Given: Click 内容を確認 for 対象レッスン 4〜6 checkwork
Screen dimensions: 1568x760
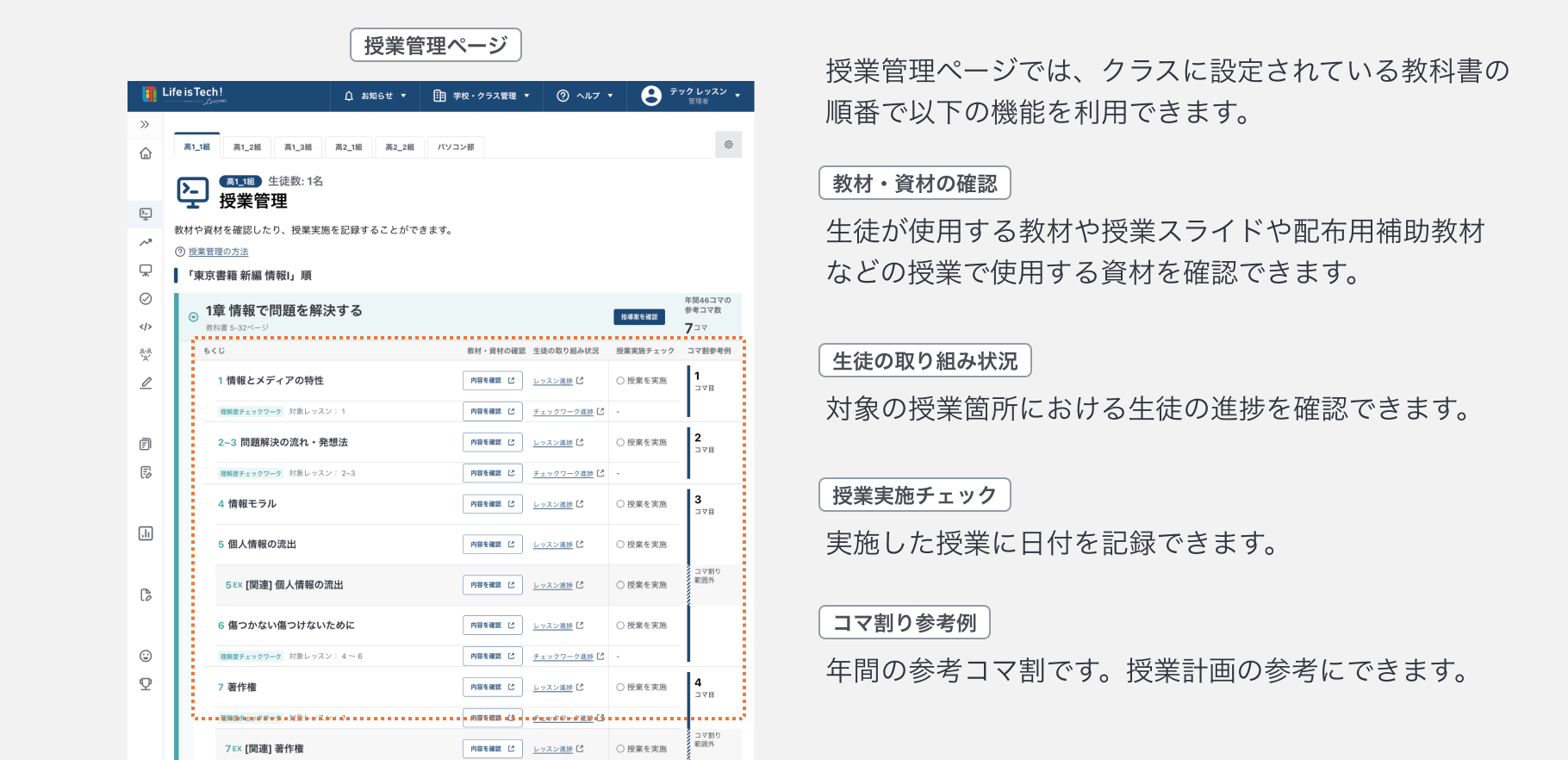Looking at the screenshot, I should coord(493,657).
